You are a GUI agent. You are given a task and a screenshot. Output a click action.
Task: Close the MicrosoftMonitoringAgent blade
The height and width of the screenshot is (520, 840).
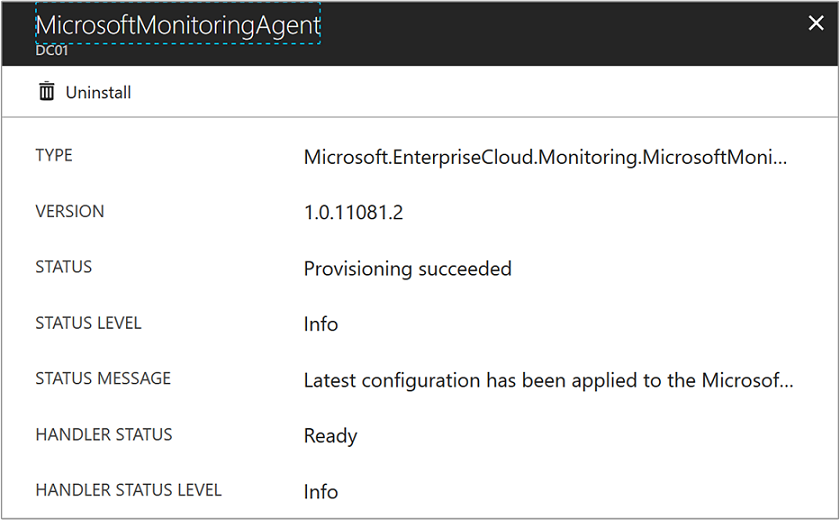pyautogui.click(x=816, y=24)
